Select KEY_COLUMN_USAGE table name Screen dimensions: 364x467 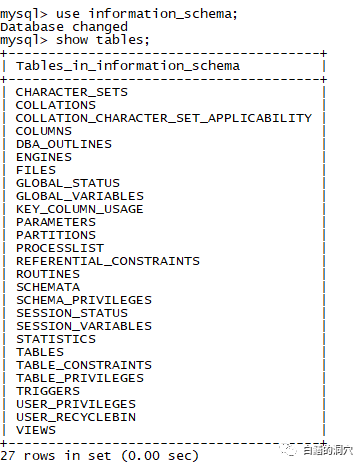pyautogui.click(x=80, y=209)
